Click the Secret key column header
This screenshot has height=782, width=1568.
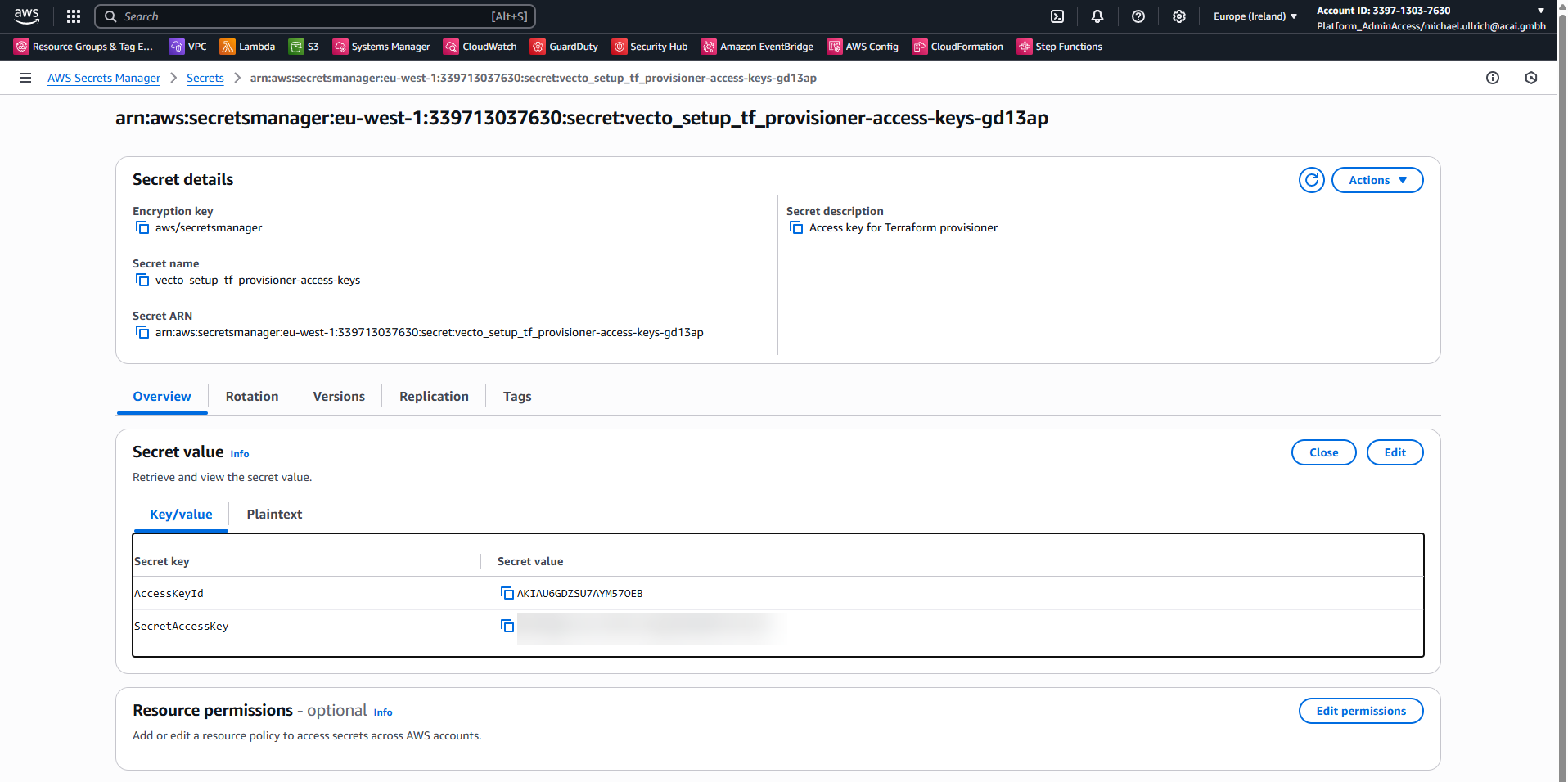click(x=162, y=561)
